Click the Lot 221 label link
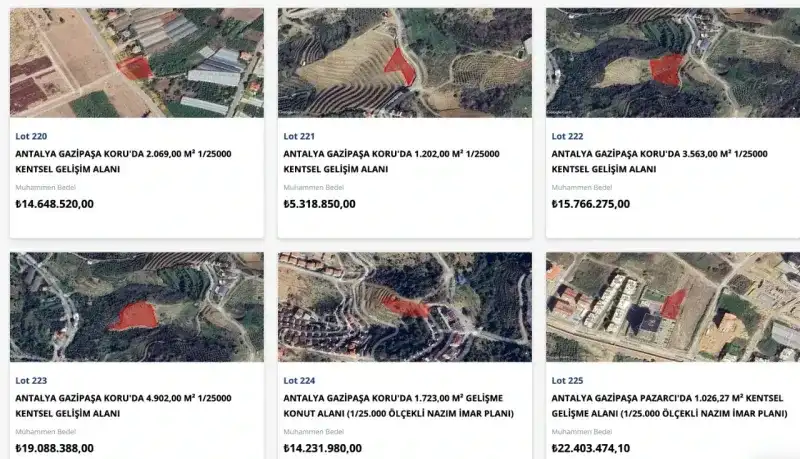Screen dimensions: 800x459 coord(299,136)
